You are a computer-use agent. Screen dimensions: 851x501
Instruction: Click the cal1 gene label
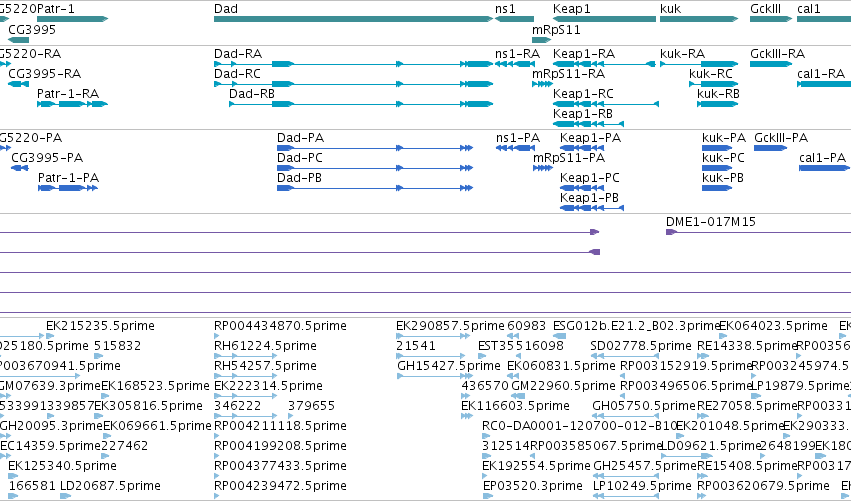809,9
